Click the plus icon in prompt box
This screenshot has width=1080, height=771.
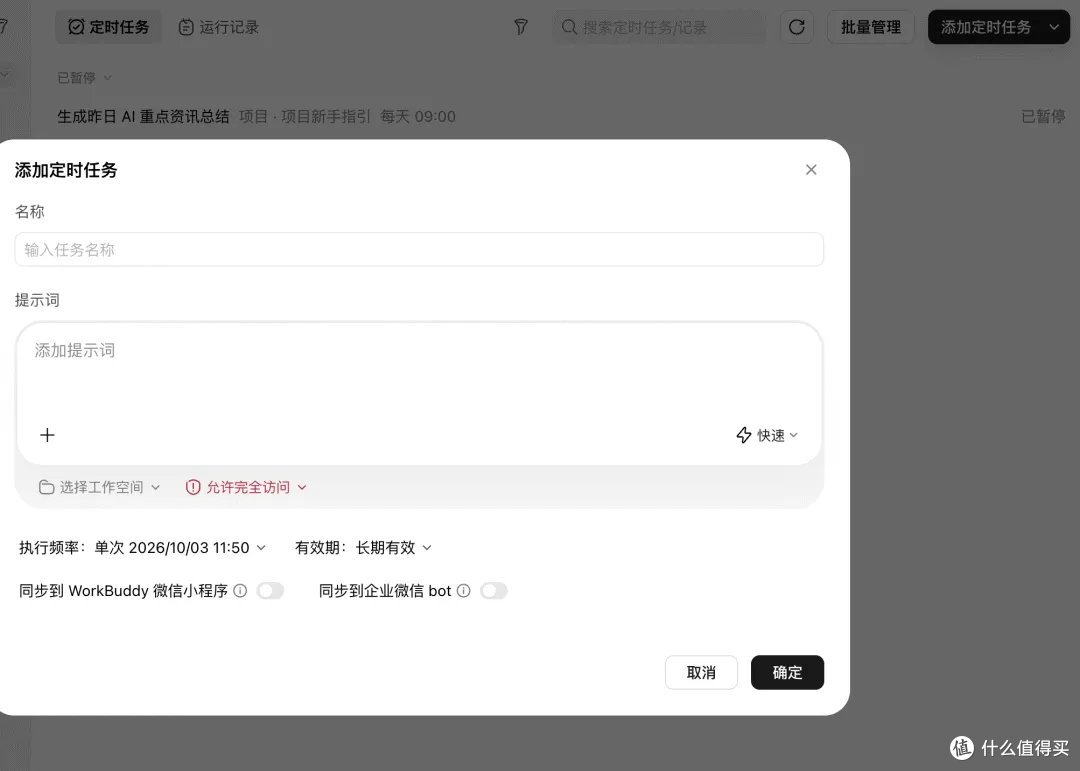coord(47,435)
